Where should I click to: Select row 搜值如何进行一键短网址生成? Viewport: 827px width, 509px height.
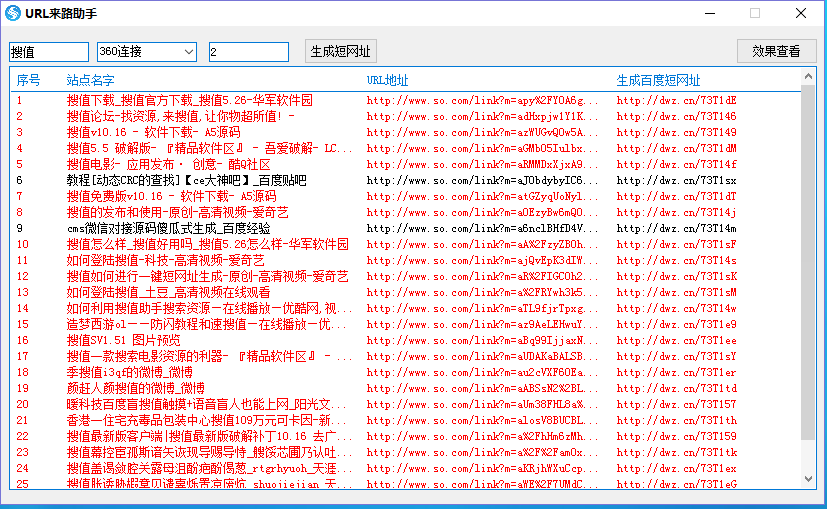(x=405, y=276)
